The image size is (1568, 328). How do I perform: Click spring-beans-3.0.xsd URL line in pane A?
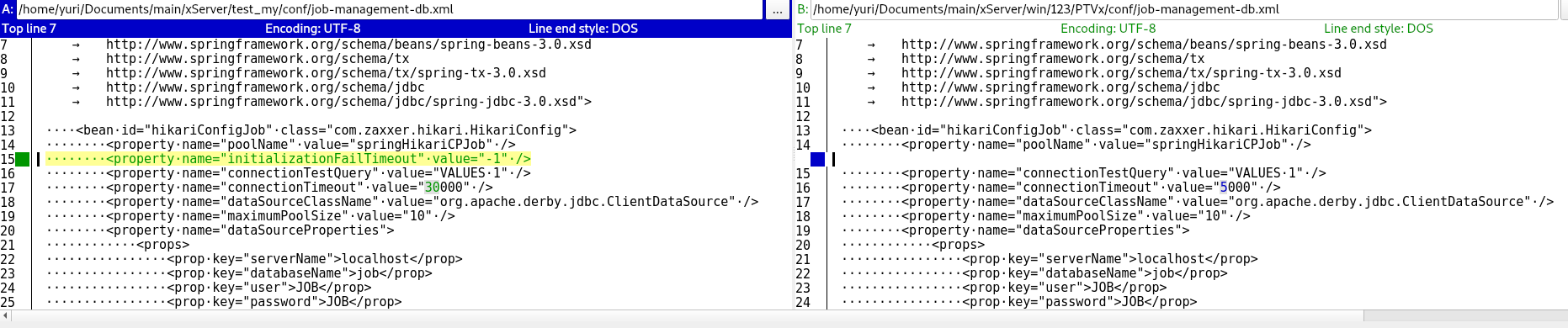pos(348,45)
